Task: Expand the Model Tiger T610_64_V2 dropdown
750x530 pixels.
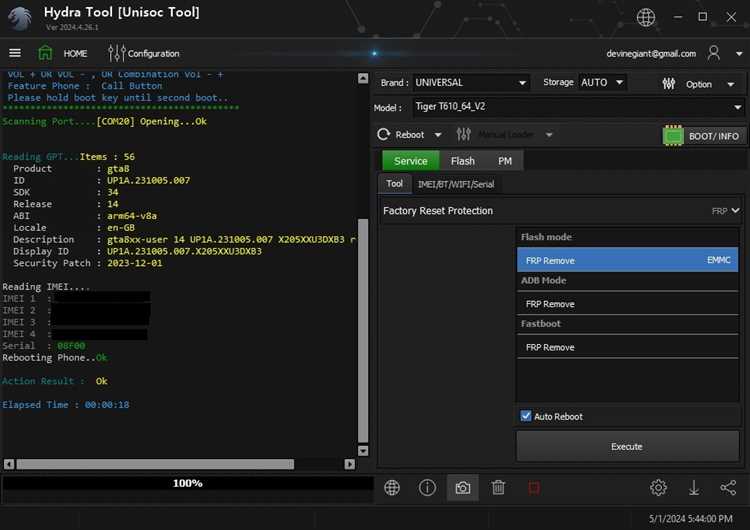Action: [738, 107]
